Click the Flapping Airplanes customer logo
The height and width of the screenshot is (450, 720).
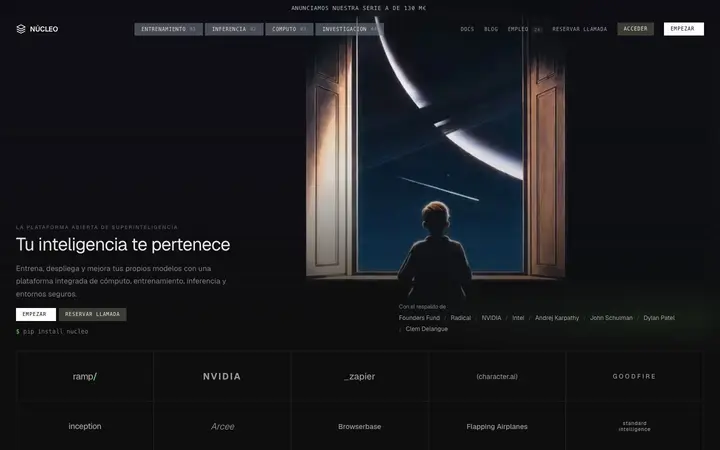[x=497, y=427]
